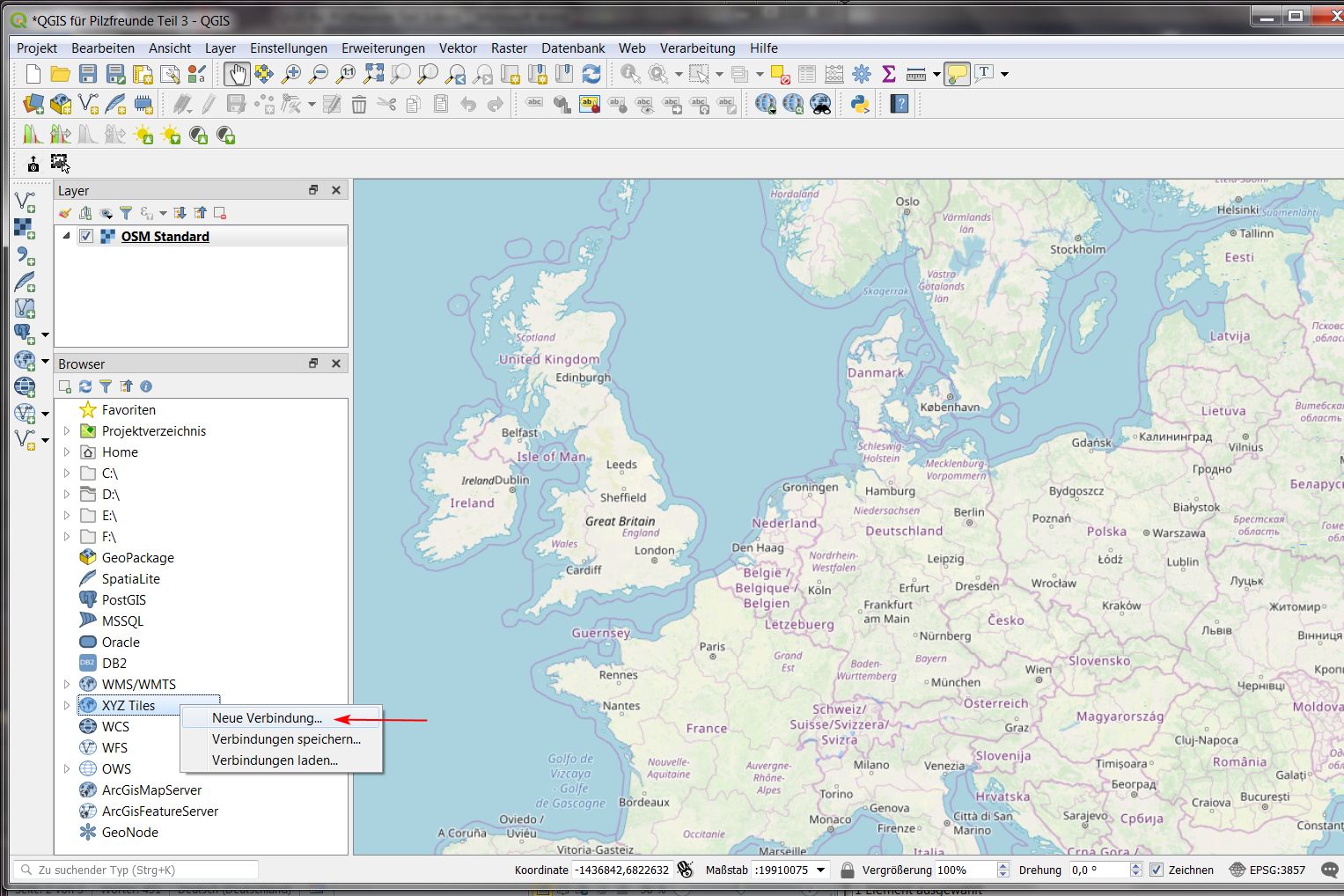Open the Erweiterungen menu
The height and width of the screenshot is (896, 1344).
click(383, 48)
